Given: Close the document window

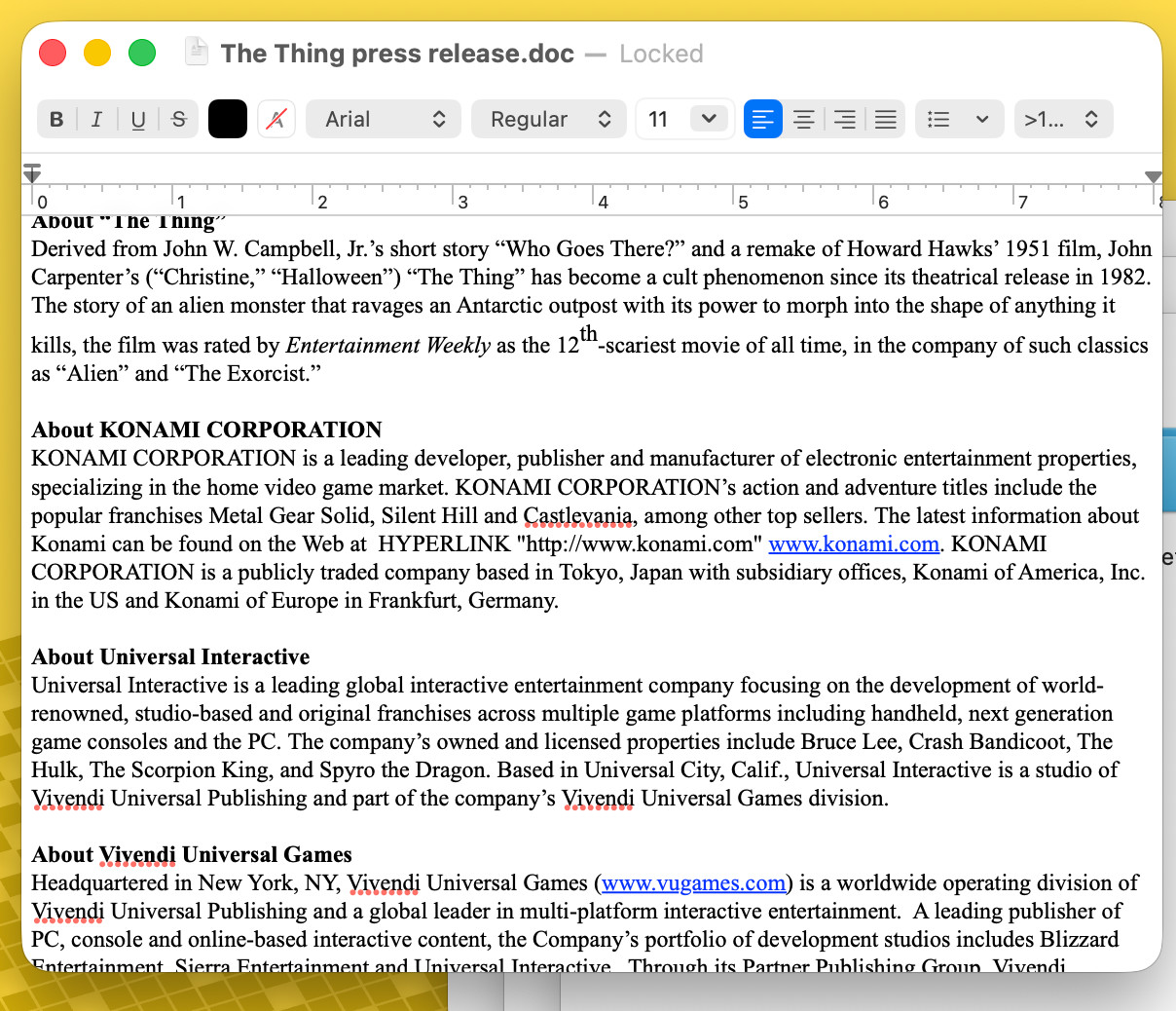Looking at the screenshot, I should tap(53, 53).
